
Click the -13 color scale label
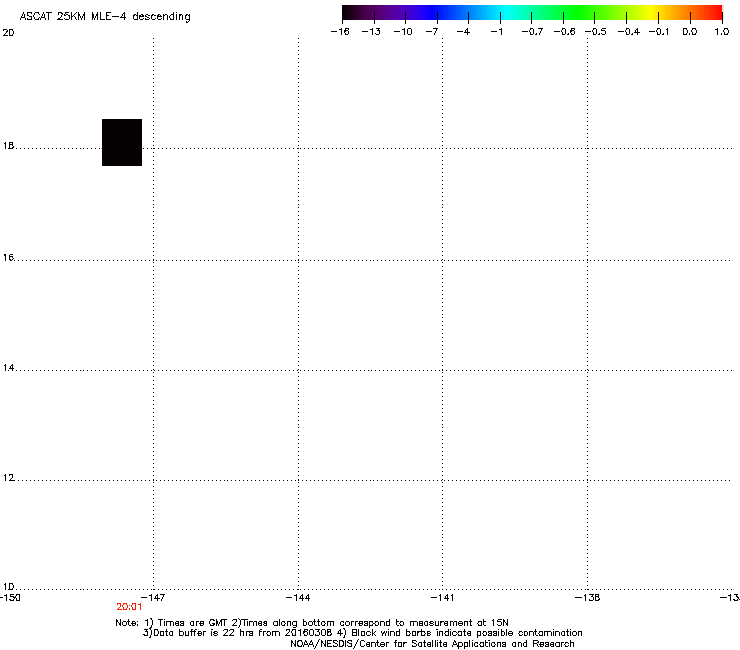tap(371, 32)
